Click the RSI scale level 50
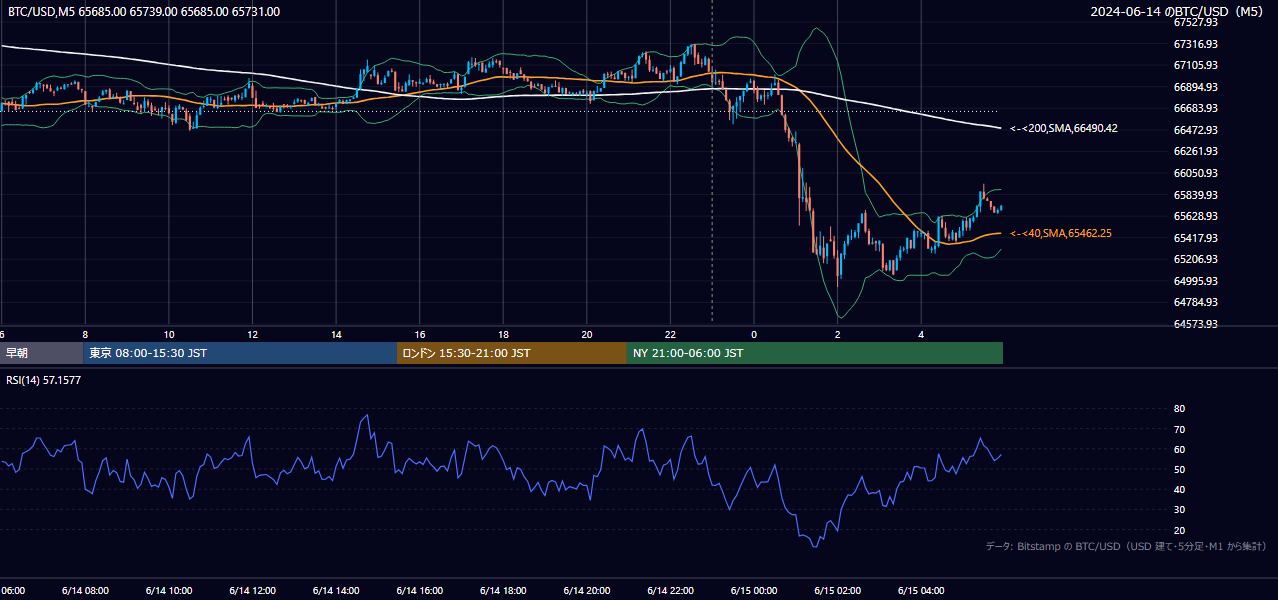This screenshot has width=1278, height=600. (1179, 469)
